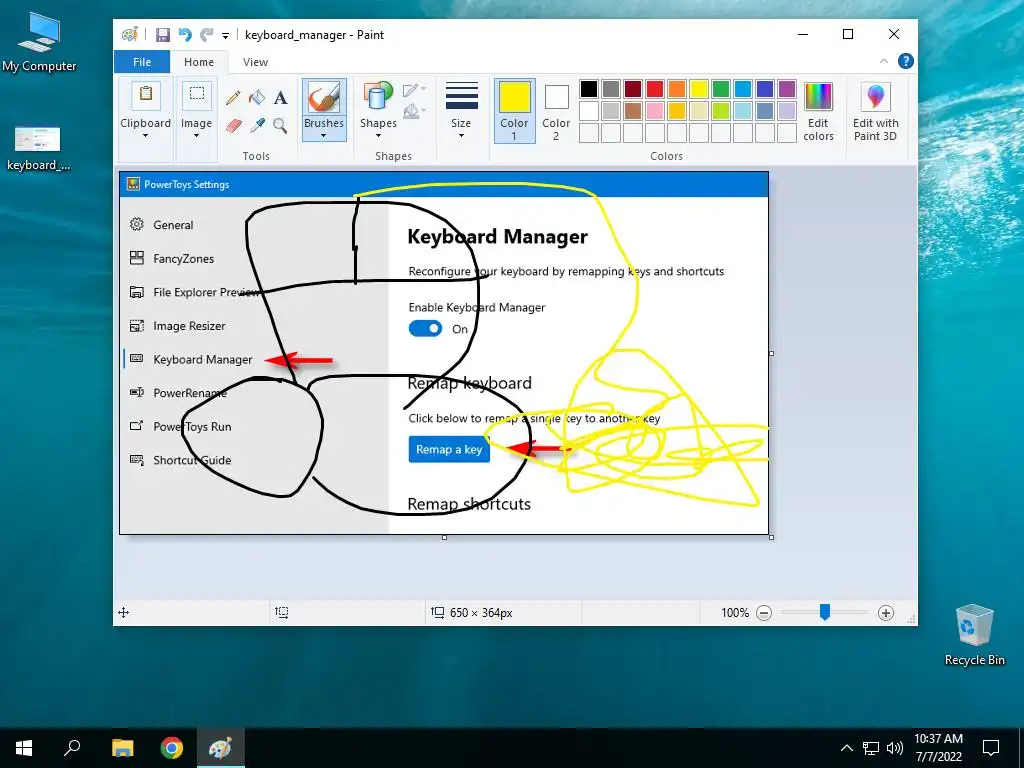This screenshot has height=768, width=1024.
Task: Open the Action Center notifications icon
Action: click(991, 748)
